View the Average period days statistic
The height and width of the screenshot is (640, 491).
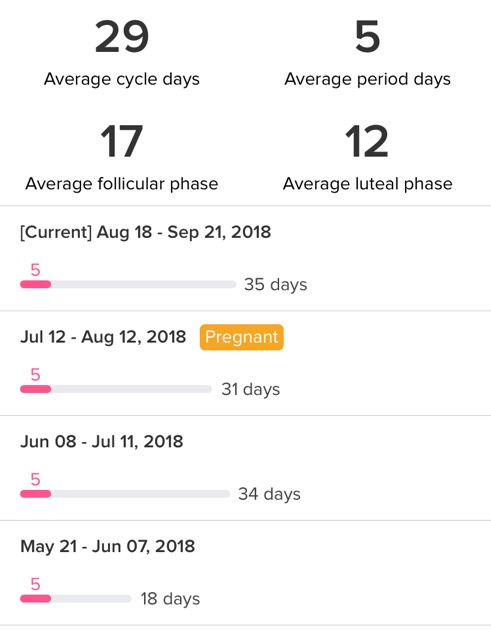tap(367, 53)
